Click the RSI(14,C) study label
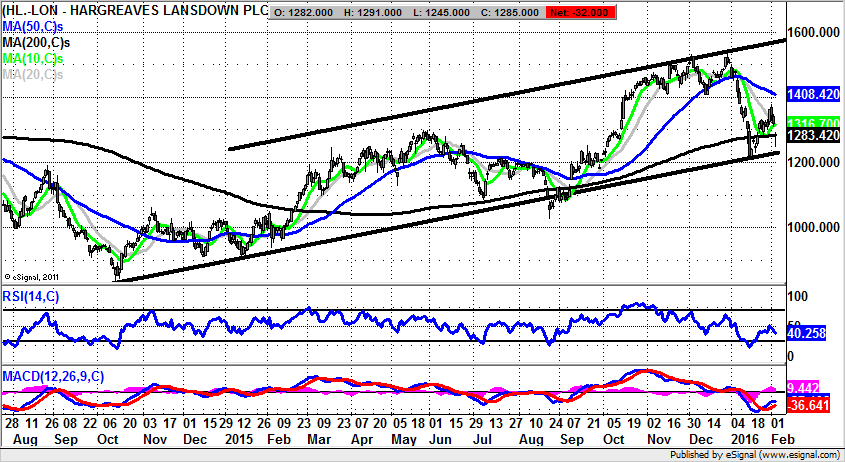The height and width of the screenshot is (462, 845). [x=33, y=294]
